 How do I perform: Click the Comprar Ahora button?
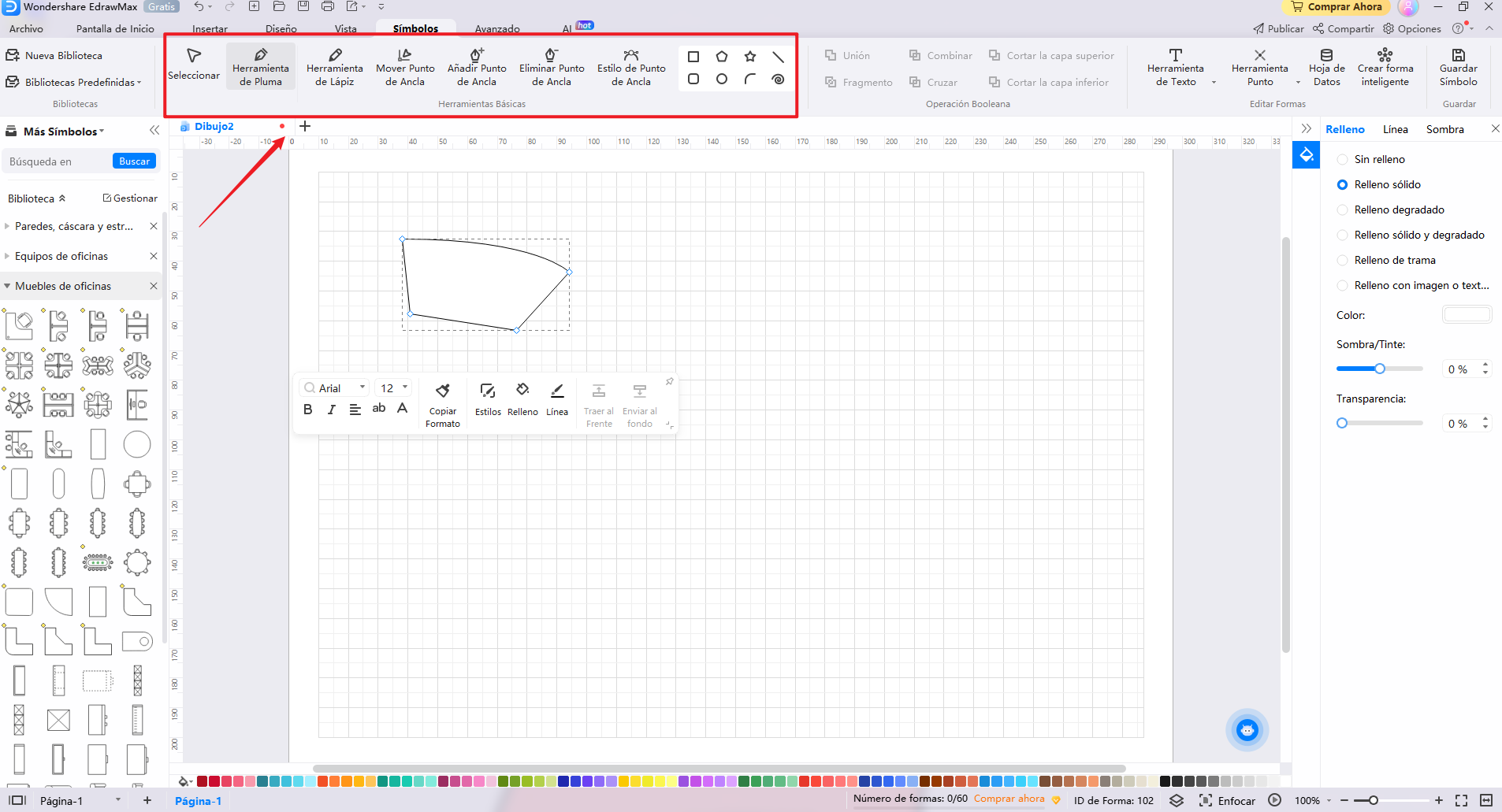[1337, 7]
